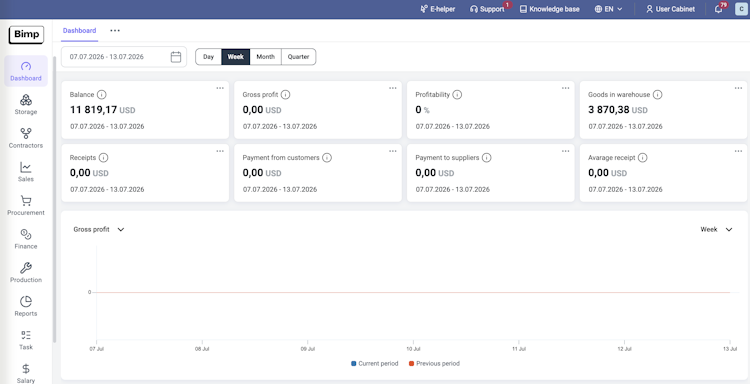The width and height of the screenshot is (750, 384).
Task: Open the E-helper link
Action: pyautogui.click(x=438, y=9)
